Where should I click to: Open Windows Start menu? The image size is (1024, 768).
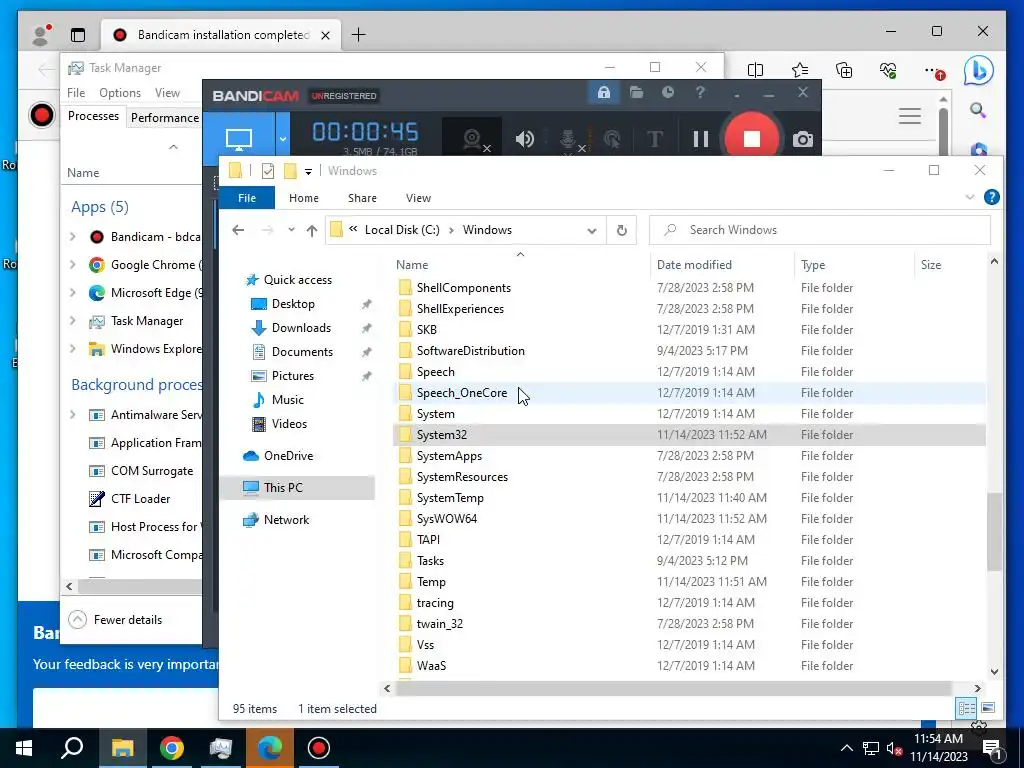(x=24, y=748)
